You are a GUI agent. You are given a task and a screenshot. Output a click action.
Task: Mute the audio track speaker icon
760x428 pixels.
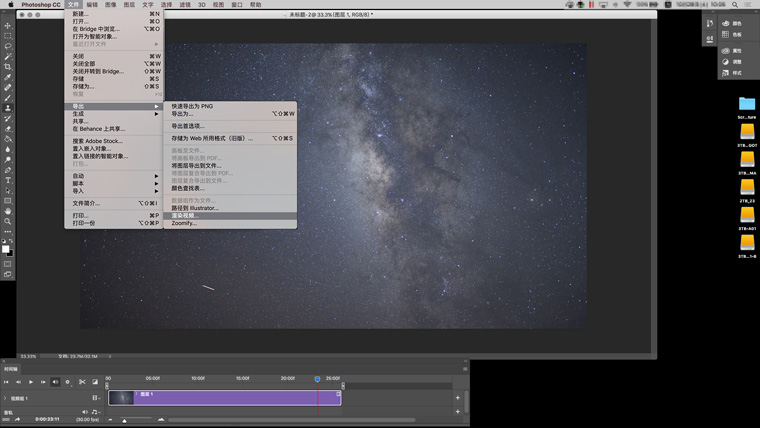pyautogui.click(x=85, y=412)
